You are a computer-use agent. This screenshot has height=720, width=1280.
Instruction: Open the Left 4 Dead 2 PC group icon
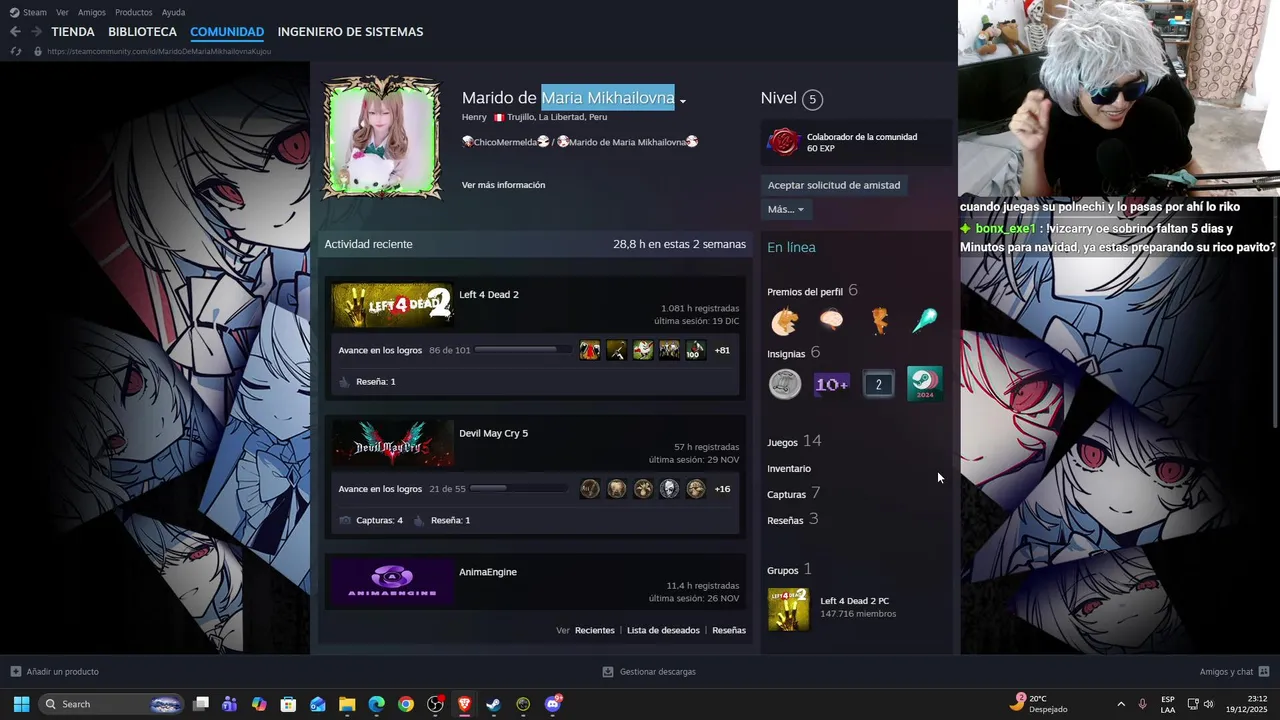tap(788, 609)
